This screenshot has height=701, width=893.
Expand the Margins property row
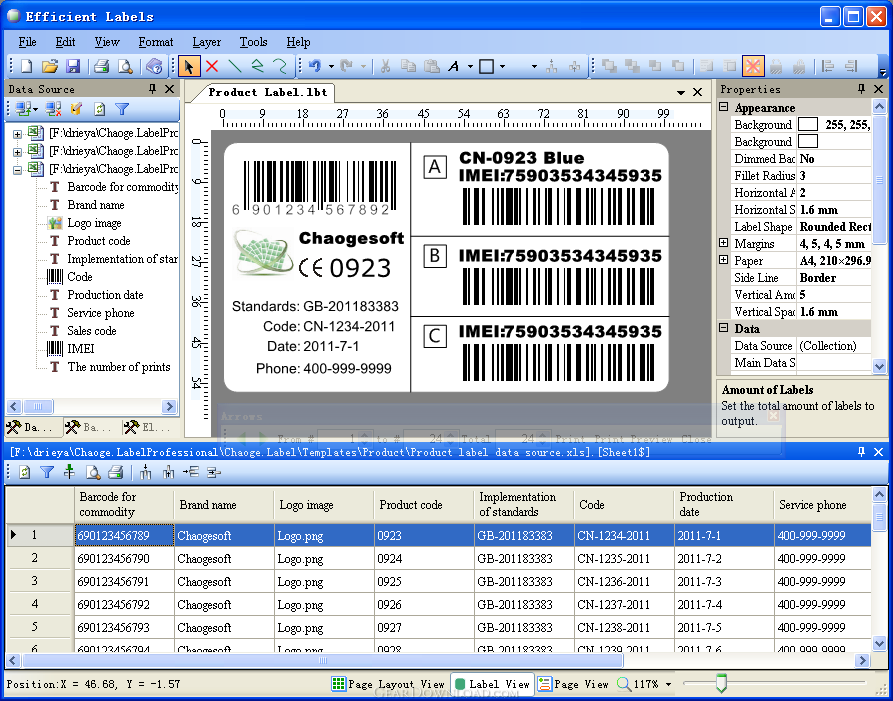tap(723, 243)
